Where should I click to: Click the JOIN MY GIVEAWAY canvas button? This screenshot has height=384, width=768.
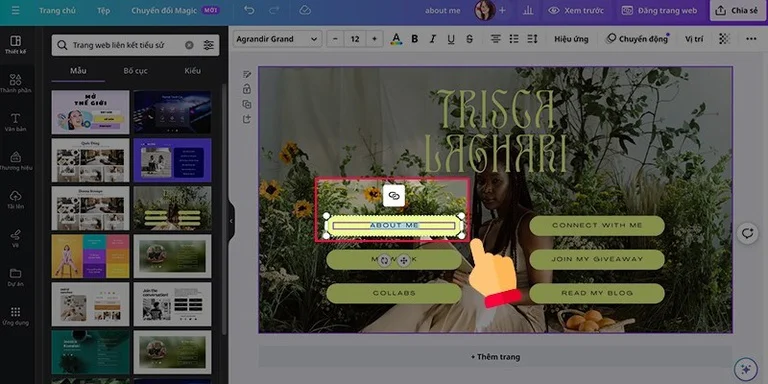(597, 259)
